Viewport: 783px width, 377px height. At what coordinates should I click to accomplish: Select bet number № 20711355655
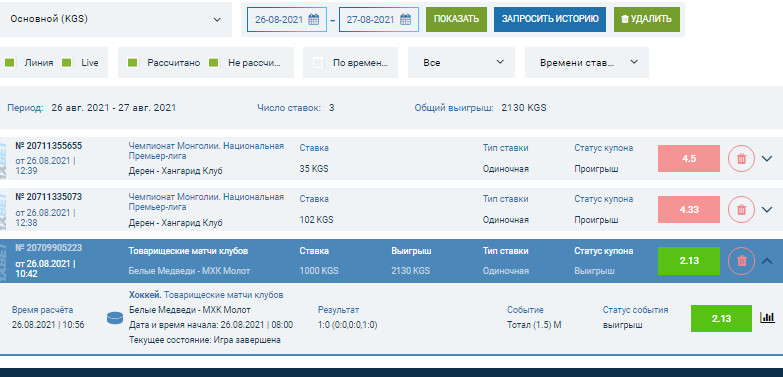[x=49, y=146]
